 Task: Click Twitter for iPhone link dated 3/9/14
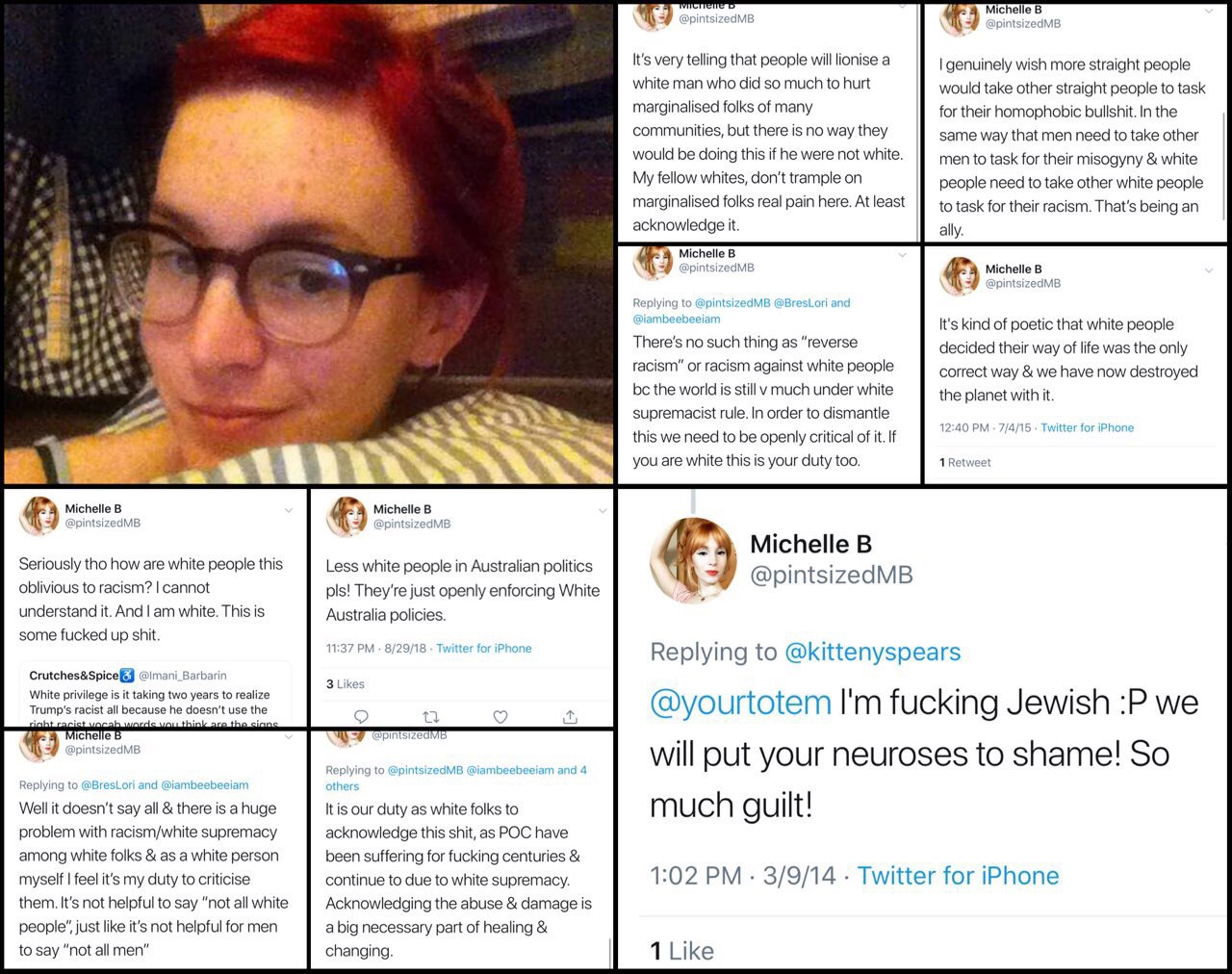(958, 876)
